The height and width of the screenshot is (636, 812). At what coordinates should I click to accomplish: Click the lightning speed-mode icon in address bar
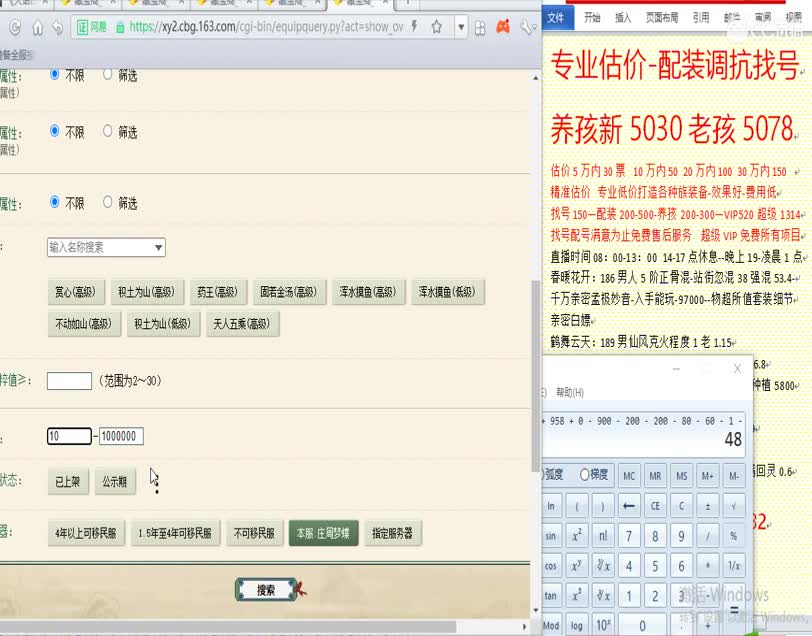point(414,26)
